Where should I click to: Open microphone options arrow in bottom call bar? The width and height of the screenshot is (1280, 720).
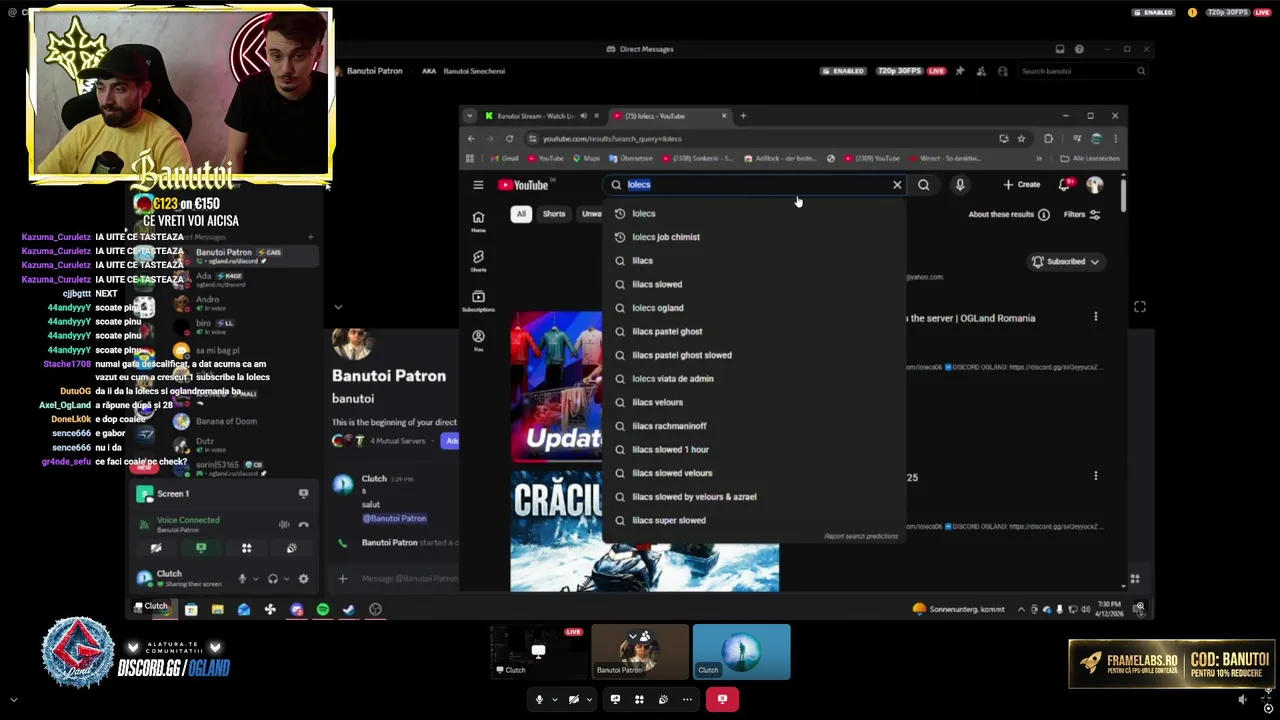554,700
